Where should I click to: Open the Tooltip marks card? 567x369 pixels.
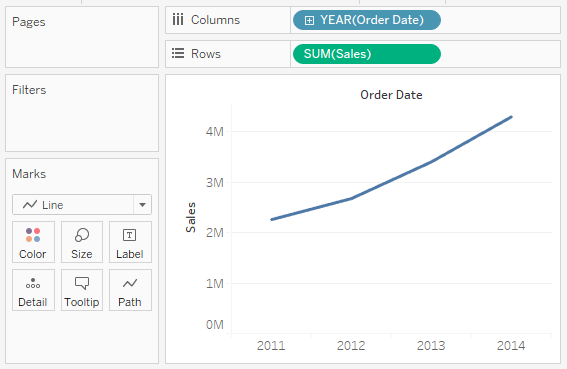(x=82, y=290)
